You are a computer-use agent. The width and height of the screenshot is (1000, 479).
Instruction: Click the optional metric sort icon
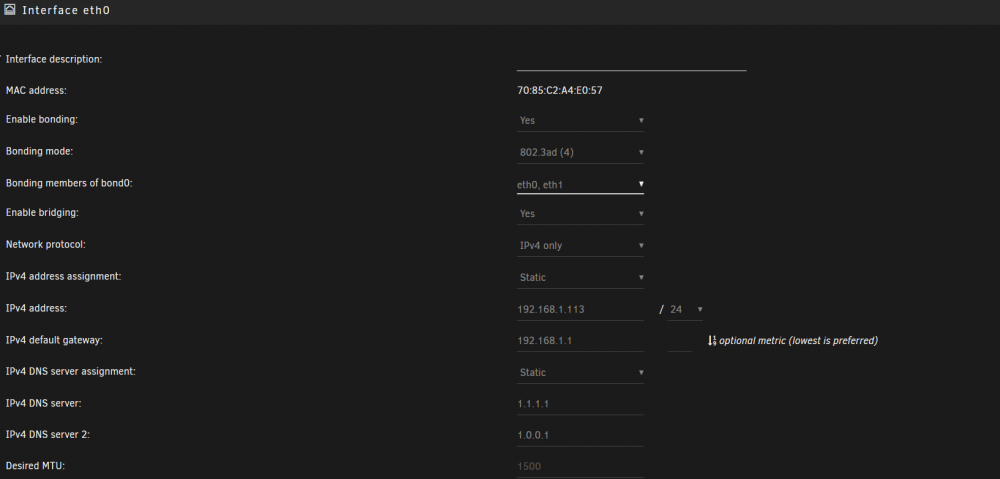click(x=712, y=341)
